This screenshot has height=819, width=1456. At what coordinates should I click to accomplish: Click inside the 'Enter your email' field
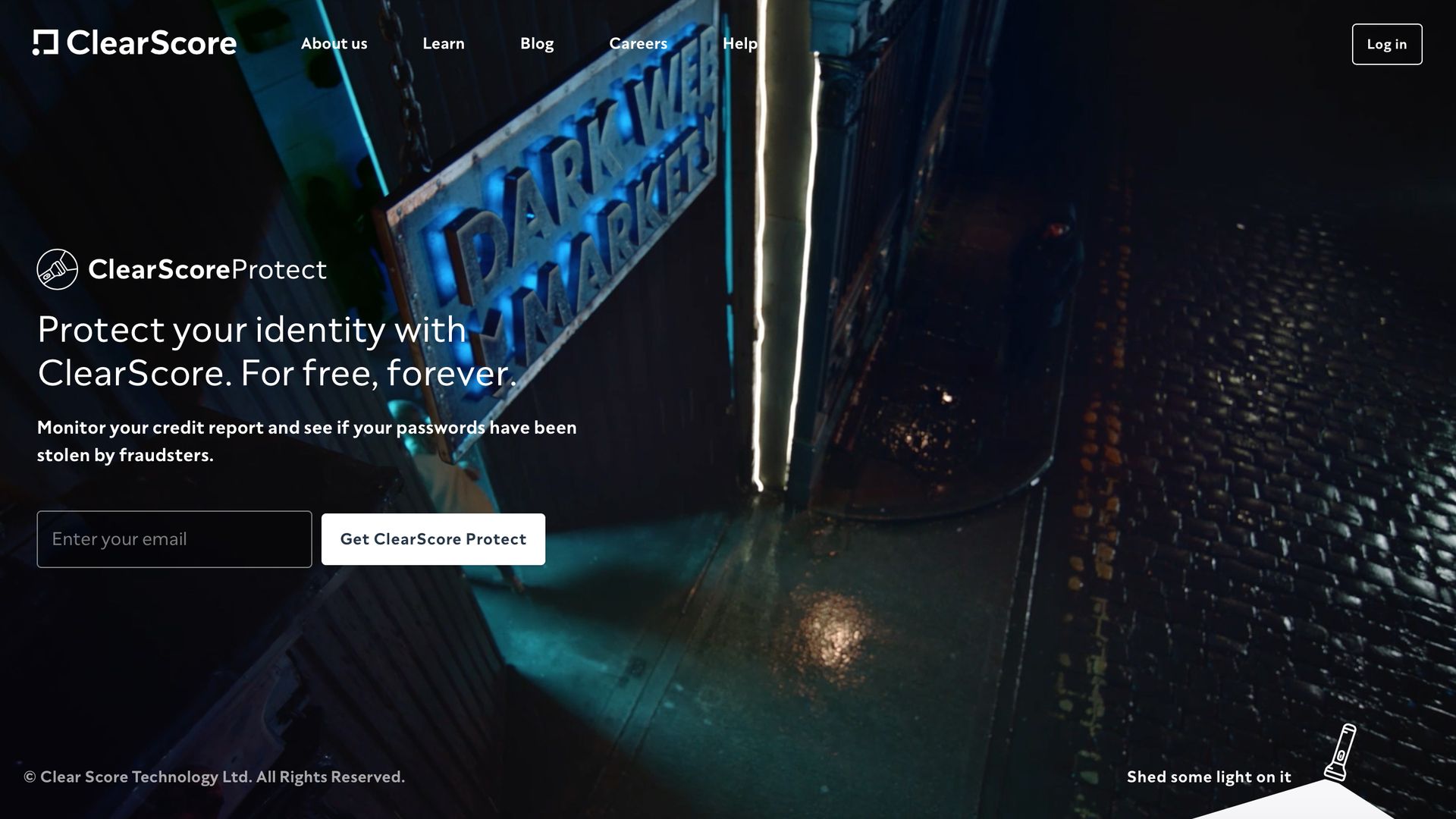(x=174, y=538)
